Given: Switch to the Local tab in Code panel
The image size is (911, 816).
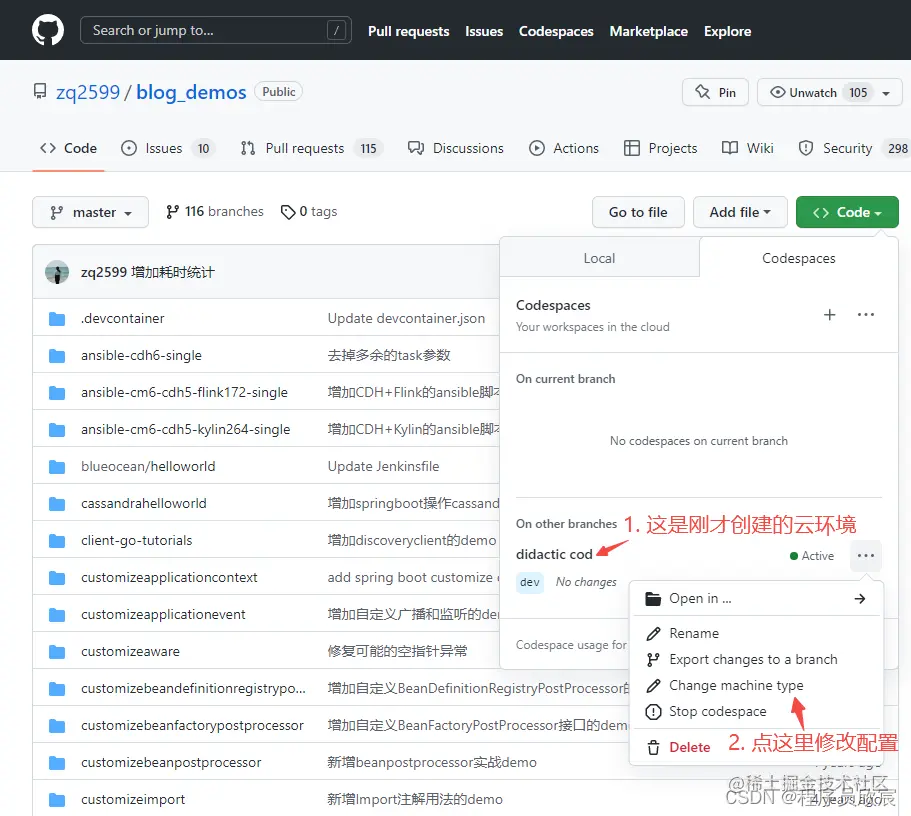Looking at the screenshot, I should [x=600, y=258].
